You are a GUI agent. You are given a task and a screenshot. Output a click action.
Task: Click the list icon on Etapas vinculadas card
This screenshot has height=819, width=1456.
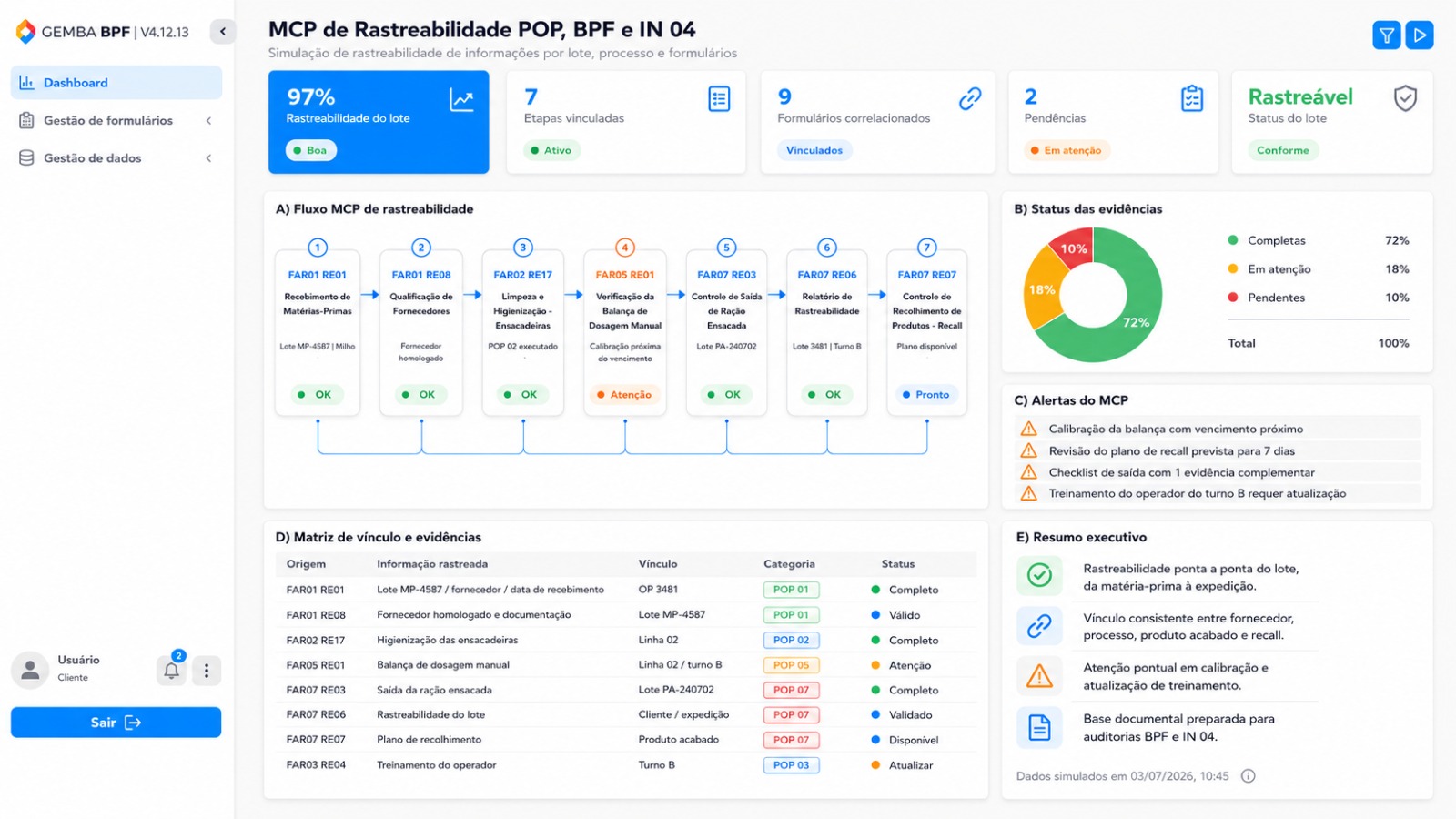pos(719,98)
